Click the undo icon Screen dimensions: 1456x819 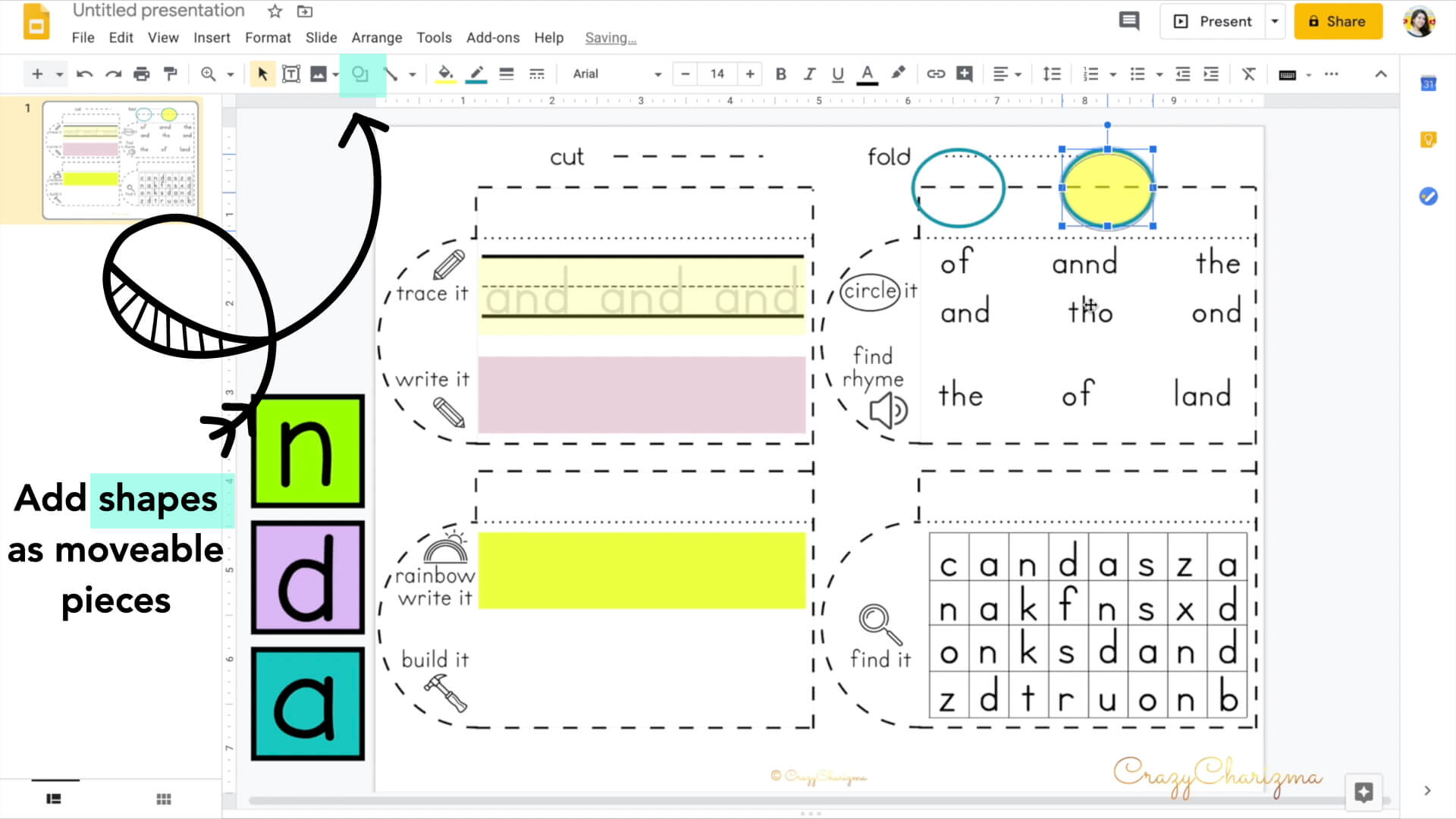tap(86, 74)
